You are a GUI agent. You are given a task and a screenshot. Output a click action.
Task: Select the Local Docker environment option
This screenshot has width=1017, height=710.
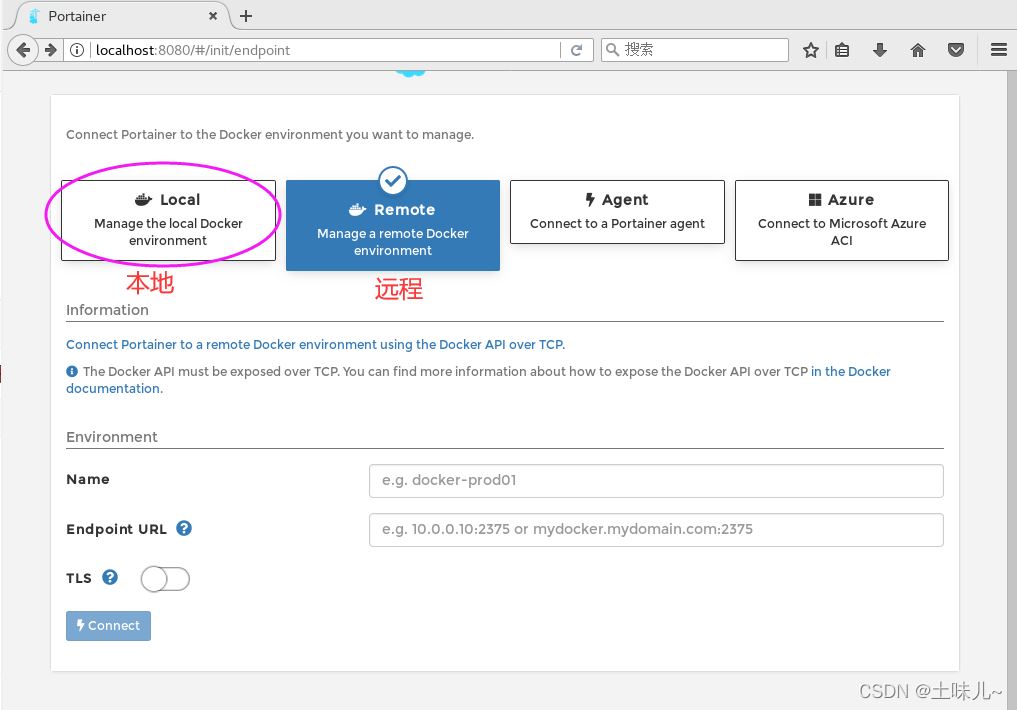pos(168,220)
